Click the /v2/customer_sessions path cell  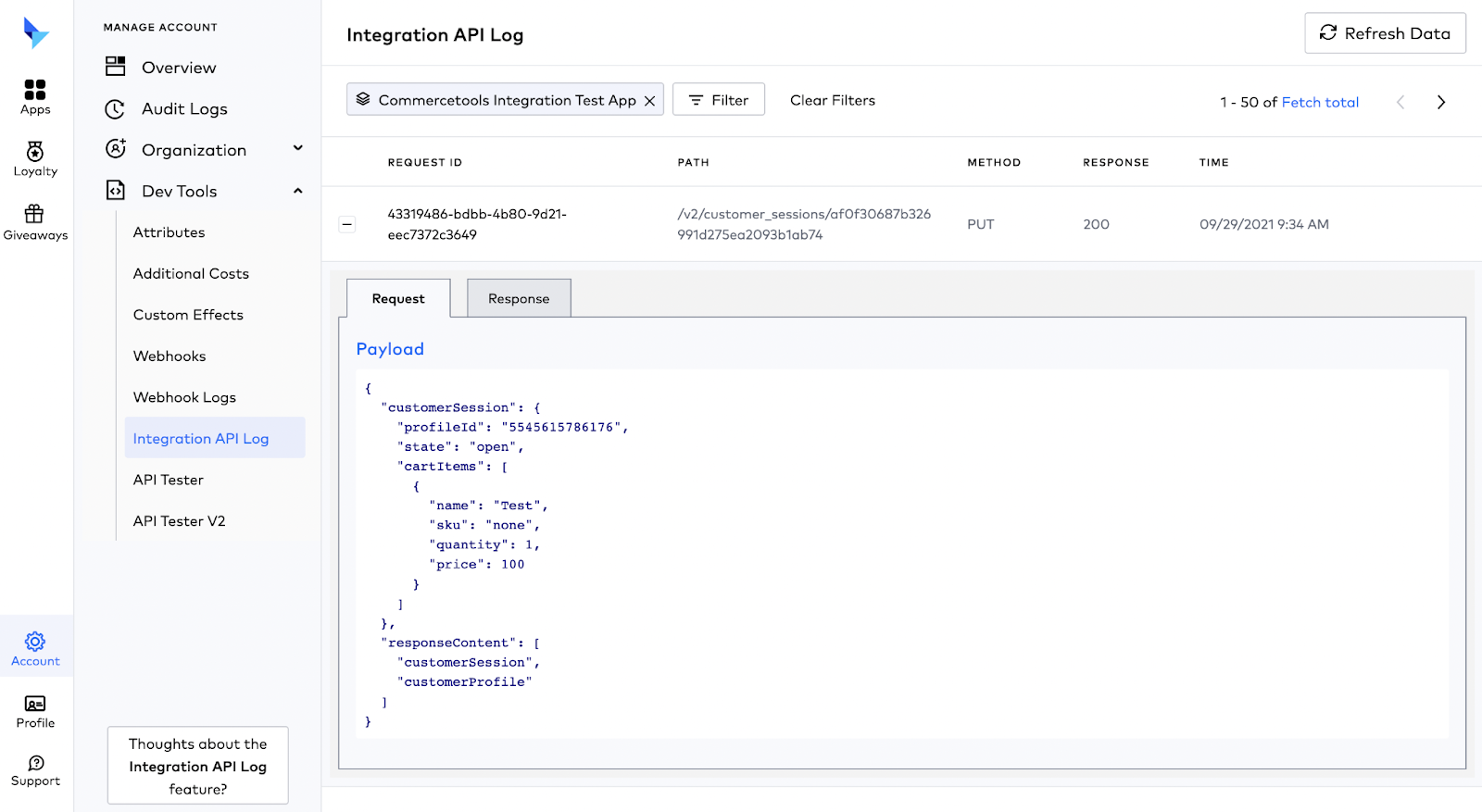(x=804, y=224)
